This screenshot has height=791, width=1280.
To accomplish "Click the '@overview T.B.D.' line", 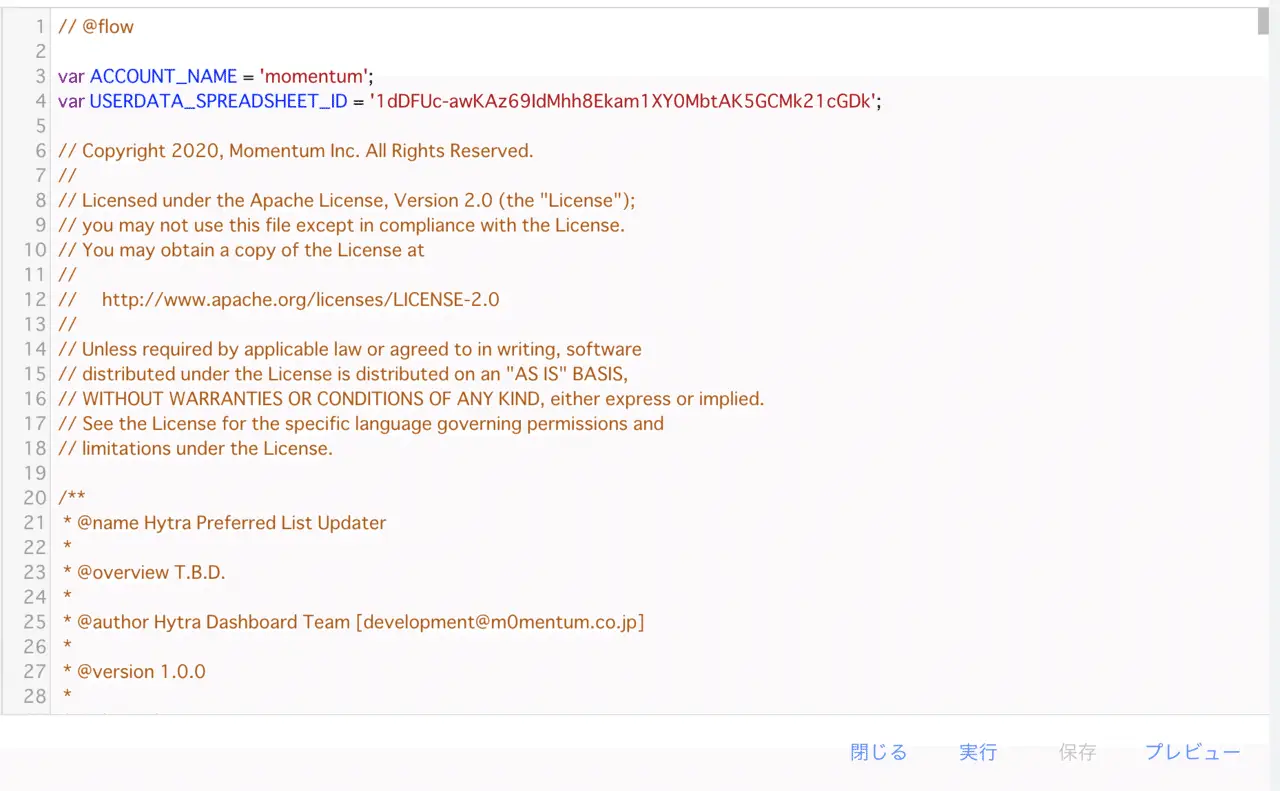I will (x=150, y=572).
